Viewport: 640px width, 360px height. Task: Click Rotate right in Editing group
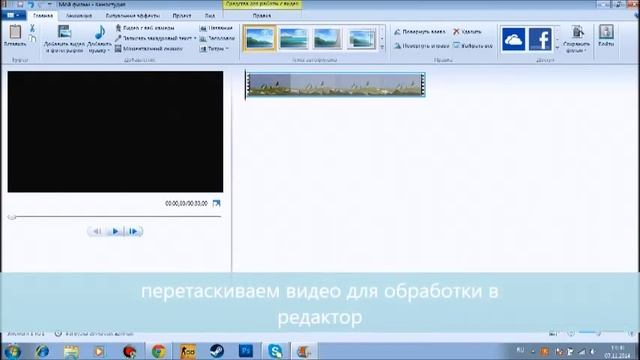click(x=422, y=46)
